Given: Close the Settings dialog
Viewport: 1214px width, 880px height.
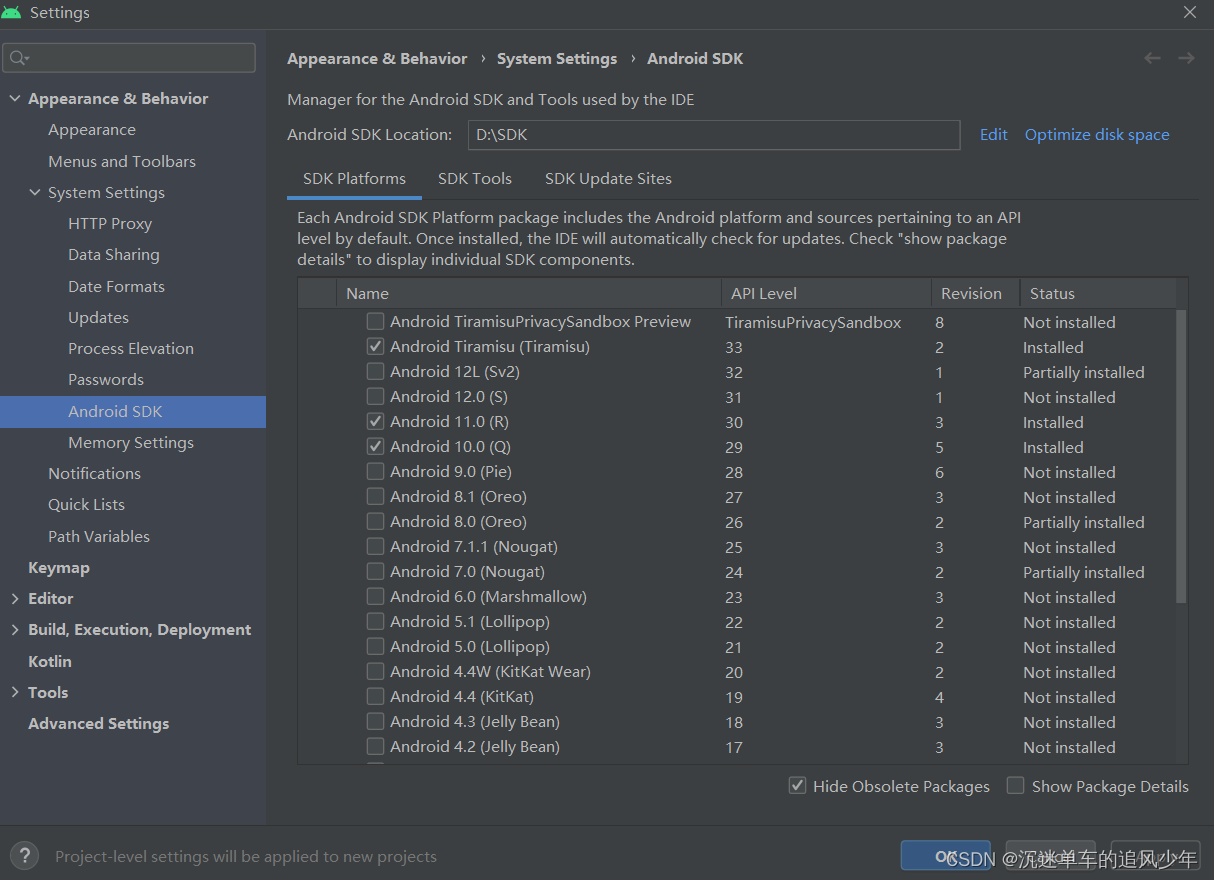Looking at the screenshot, I should coord(1190,13).
